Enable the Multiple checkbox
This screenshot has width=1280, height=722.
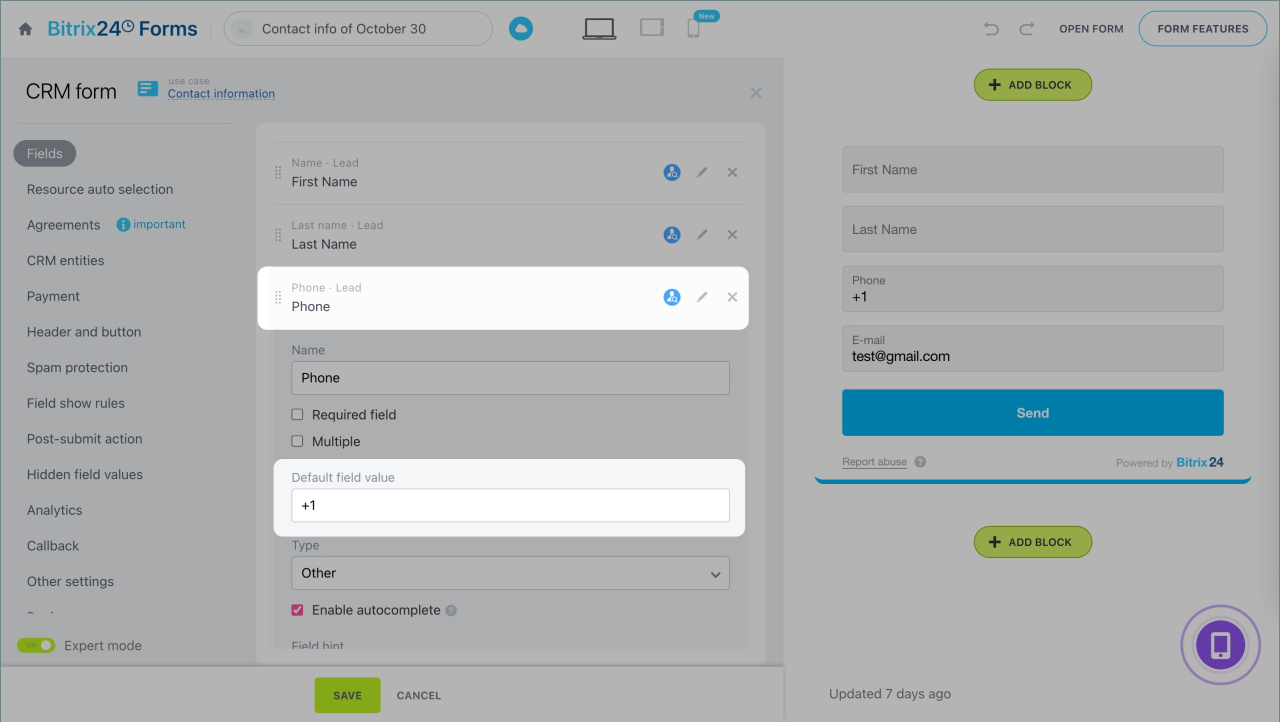[x=297, y=442]
